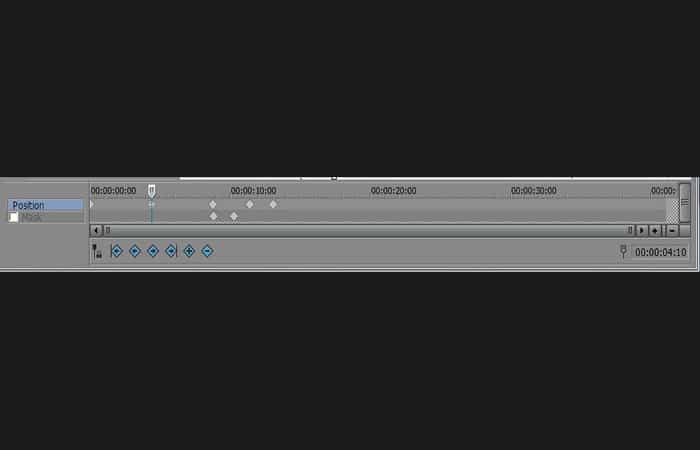Screen dimensions: 700x450
Task: Go to the previous keyframe button
Action: pos(135,251)
